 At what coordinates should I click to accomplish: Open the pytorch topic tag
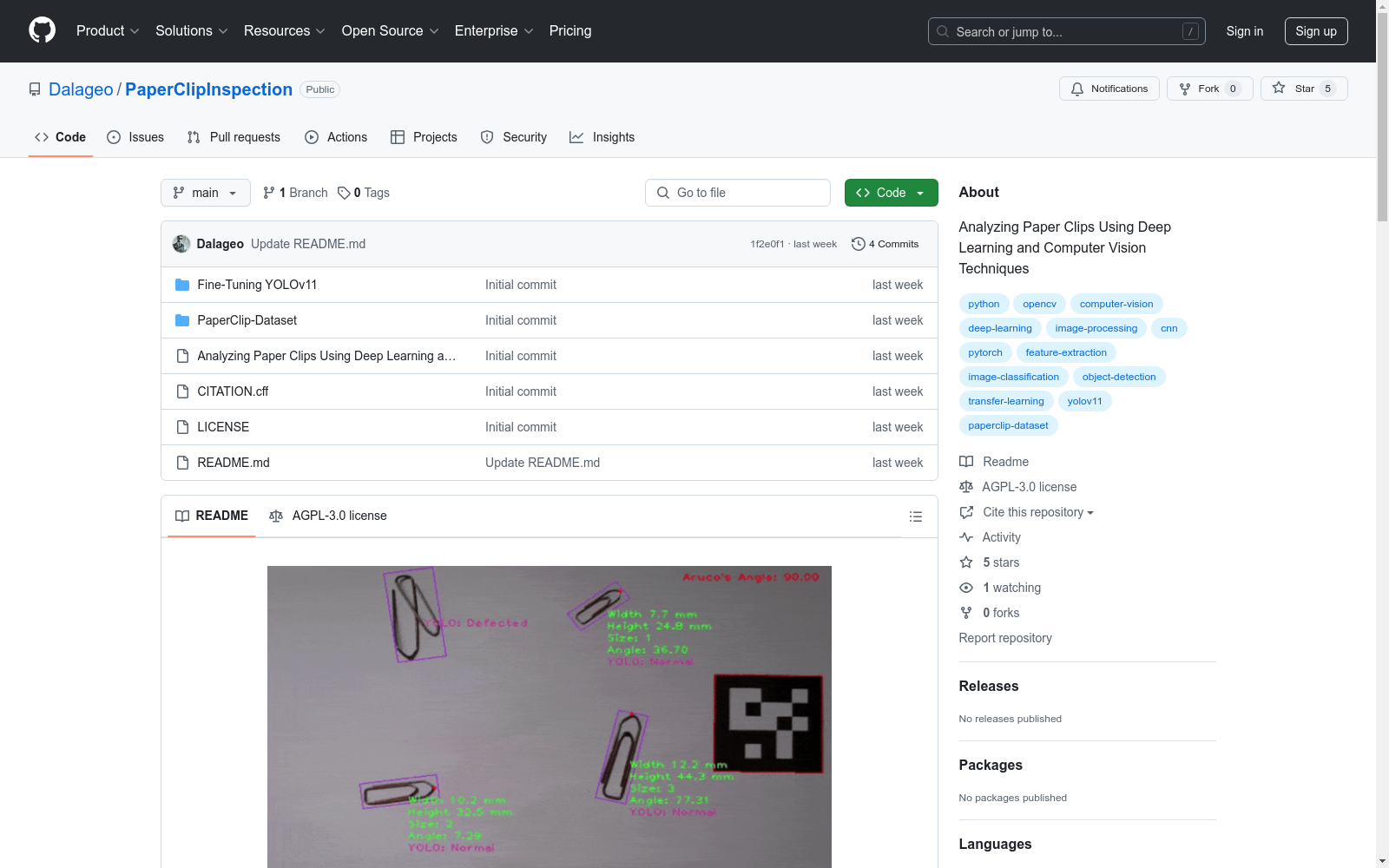985,352
